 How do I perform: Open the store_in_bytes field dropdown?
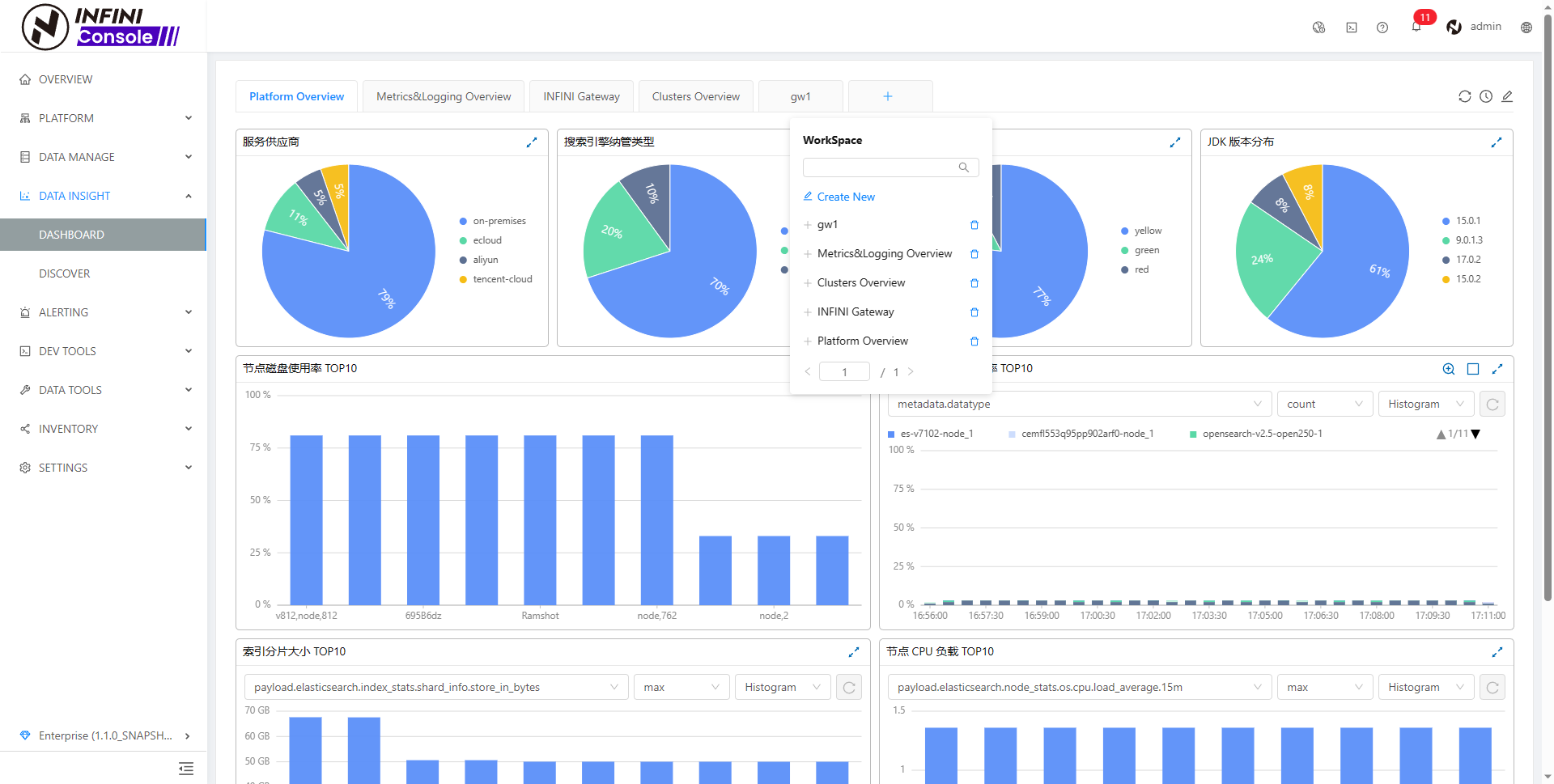pyautogui.click(x=436, y=687)
